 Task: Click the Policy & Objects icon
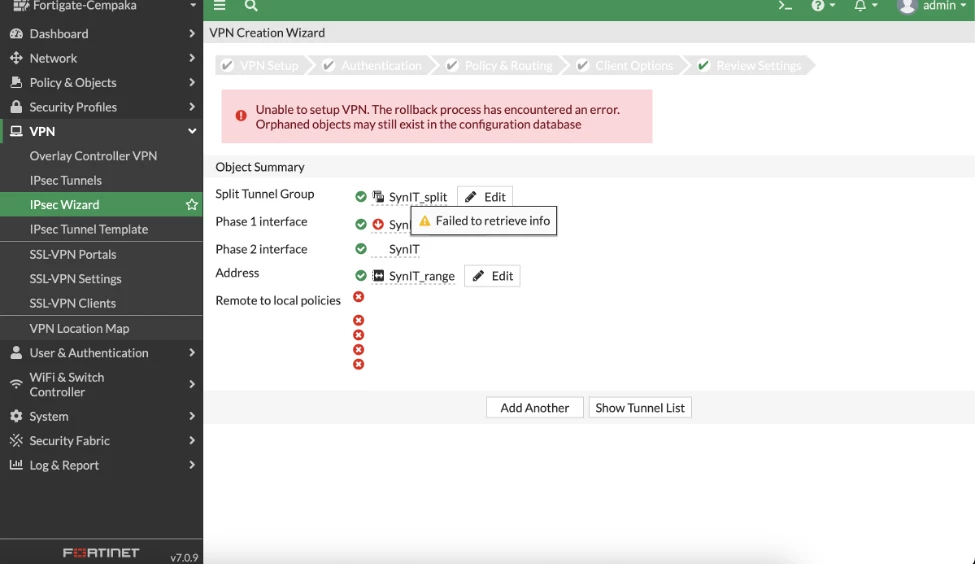[16, 82]
